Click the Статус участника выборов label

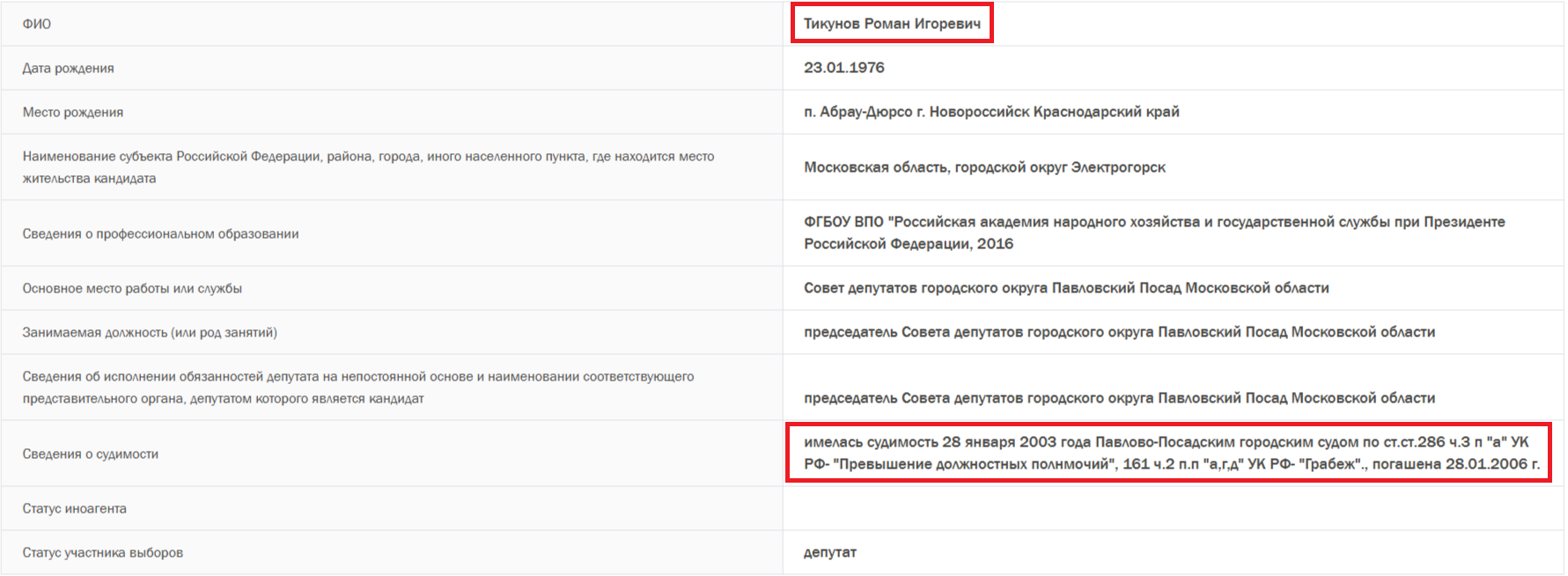coord(103,552)
